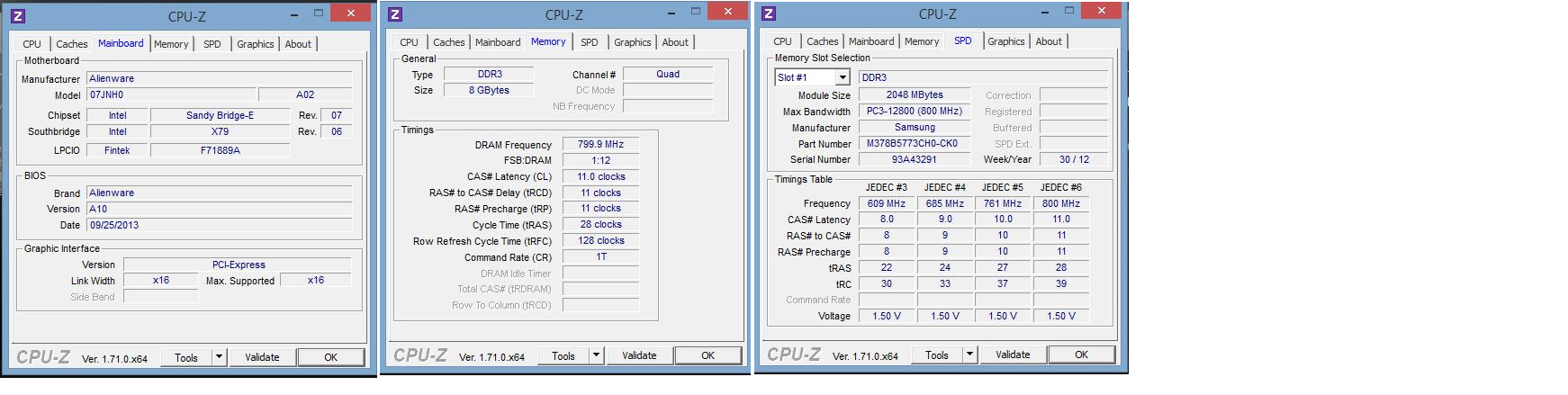Go to the About tab in the SPD window
The image size is (1568, 395).
pos(1048,41)
